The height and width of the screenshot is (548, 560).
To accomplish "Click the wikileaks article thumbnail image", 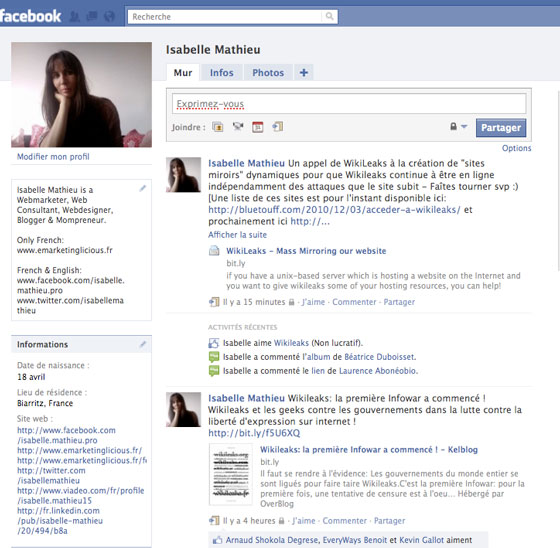I will point(231,474).
